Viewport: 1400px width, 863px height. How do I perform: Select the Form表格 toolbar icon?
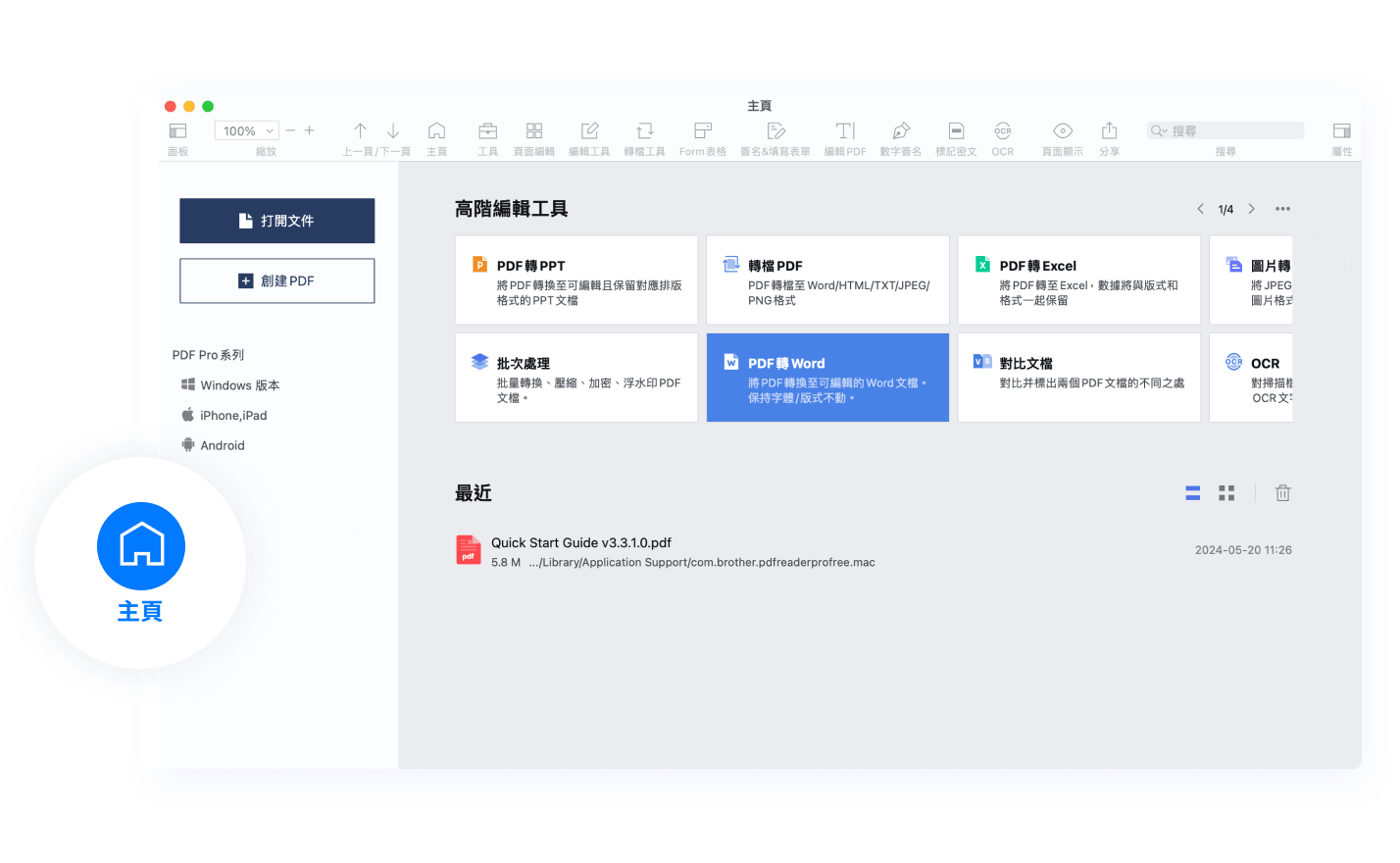702,131
